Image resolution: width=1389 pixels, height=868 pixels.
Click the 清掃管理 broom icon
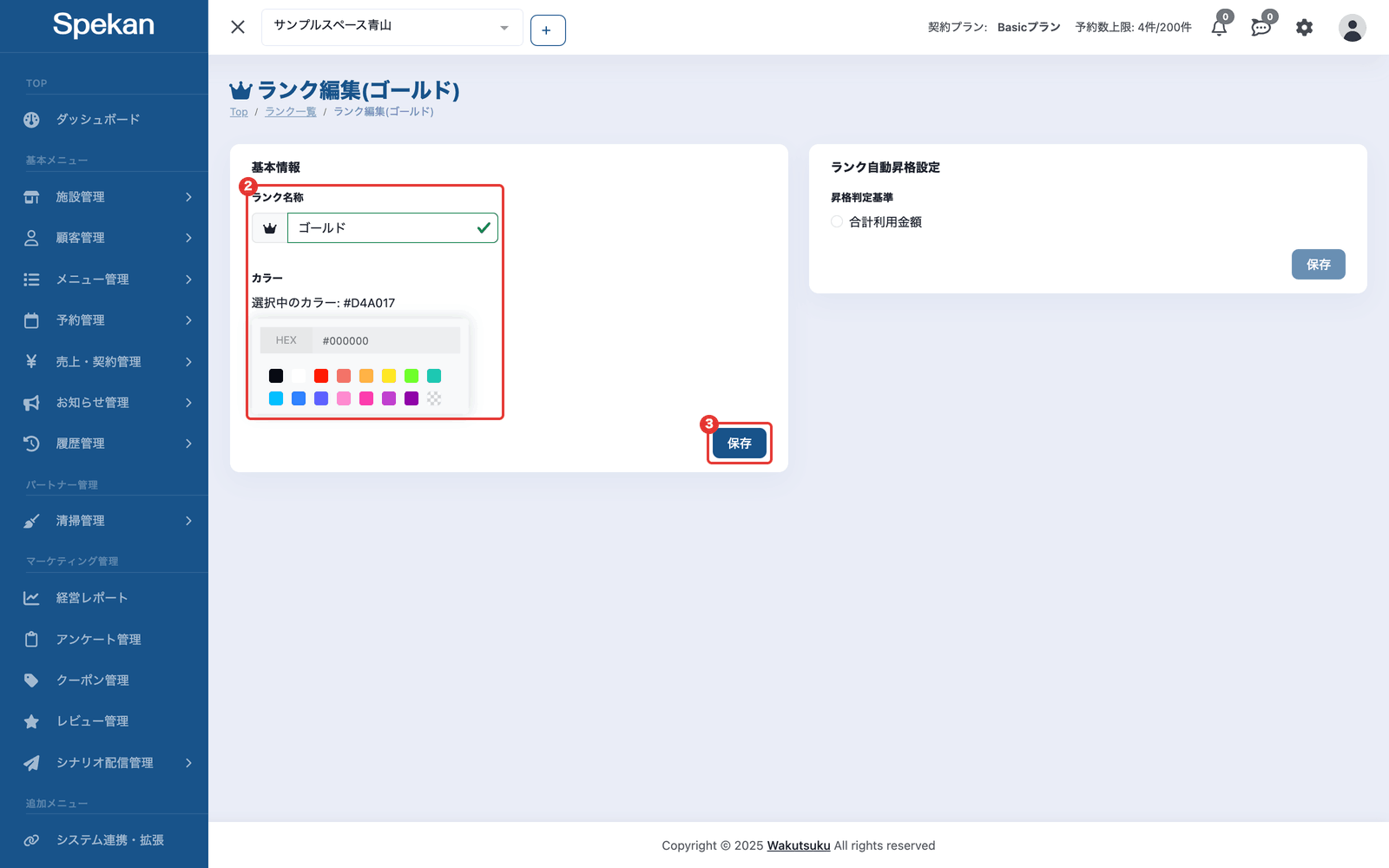31,521
